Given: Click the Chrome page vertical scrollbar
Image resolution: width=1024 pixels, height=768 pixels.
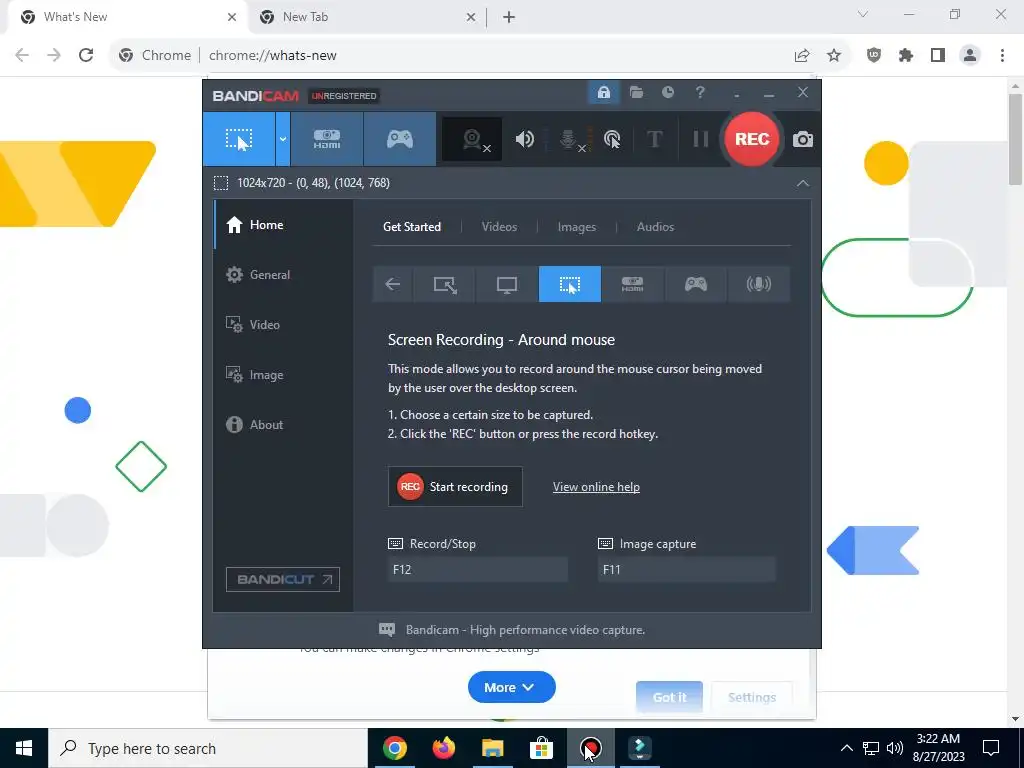Looking at the screenshot, I should 1015,139.
